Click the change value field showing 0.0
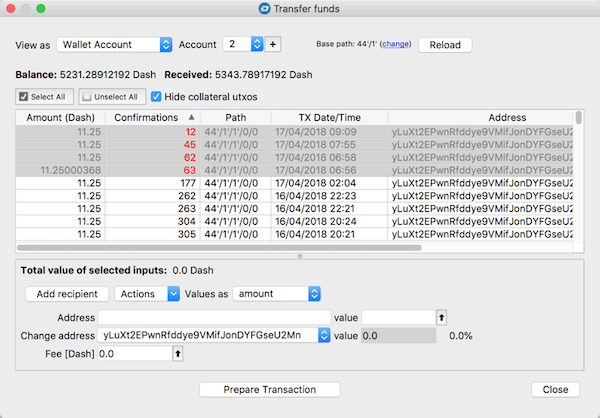The image size is (600, 418). [x=398, y=336]
